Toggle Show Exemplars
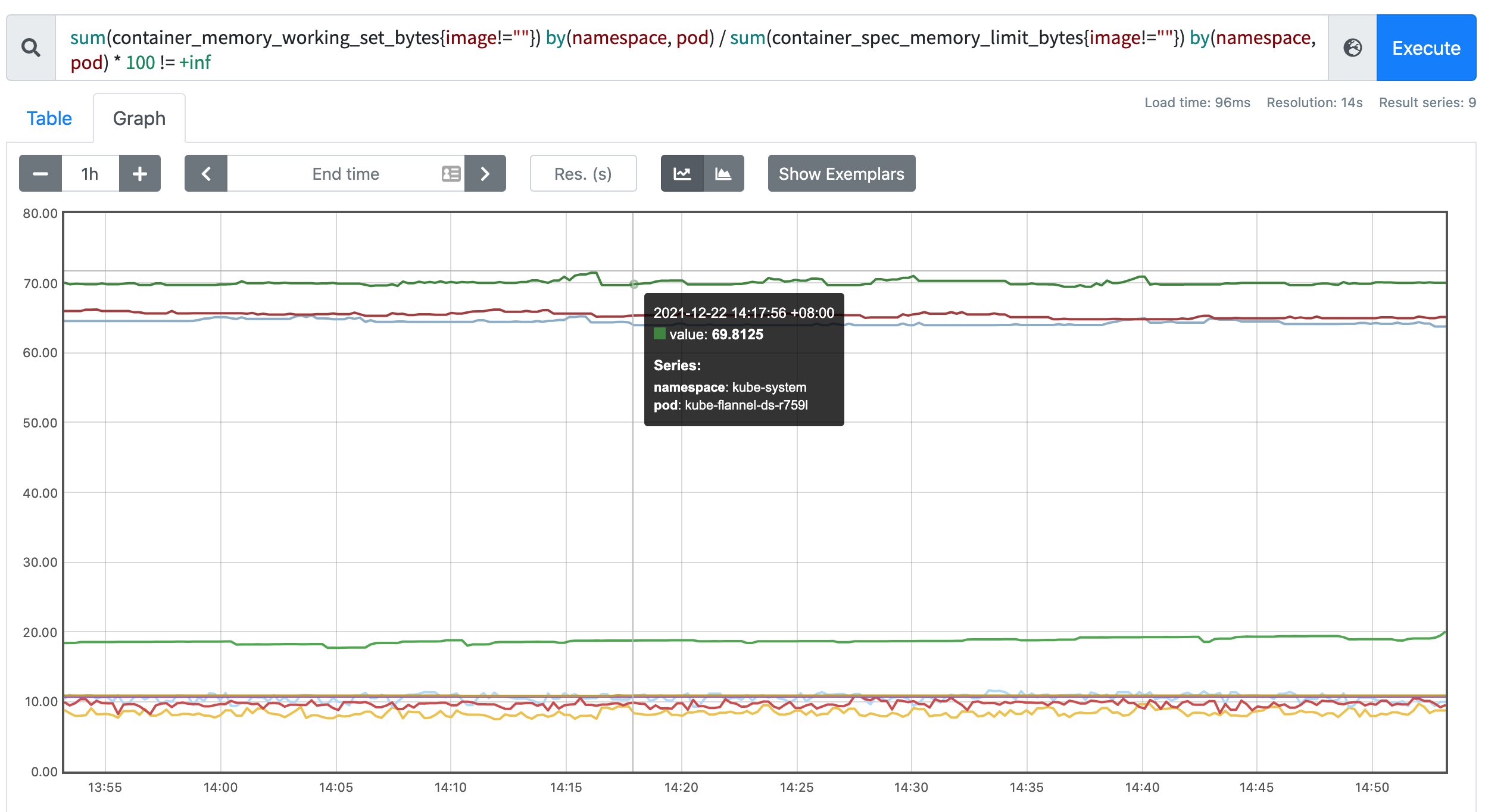This screenshot has width=1485, height=812. pos(841,174)
